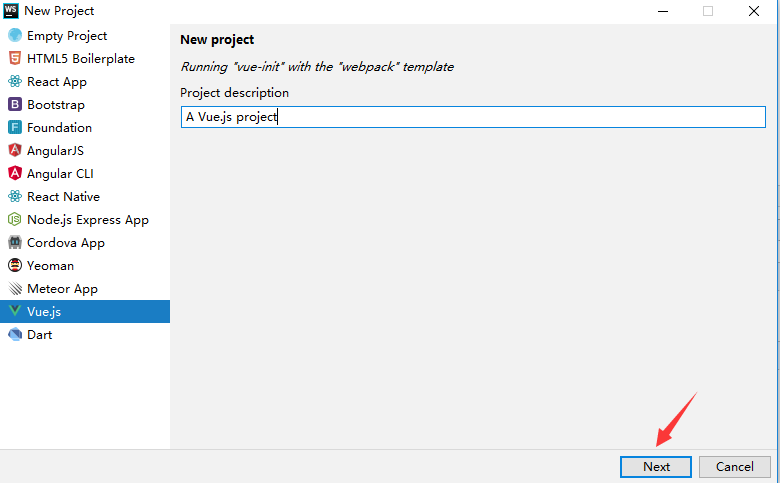Select the HTML5 Boilerplate icon
Screen dimensions: 780x483
pos(15,59)
